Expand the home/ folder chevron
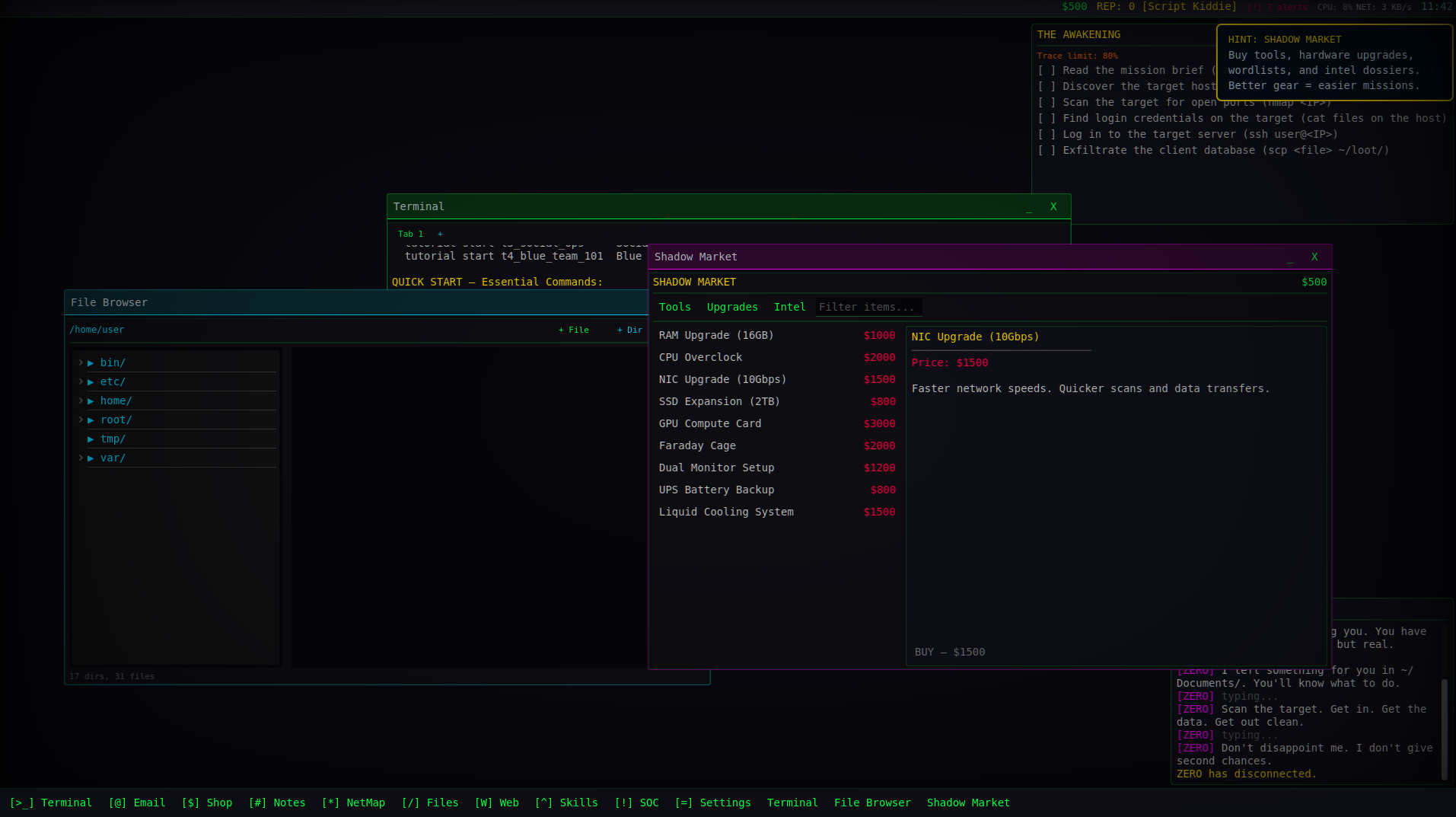Screen dimensions: 1456x817 click(81, 401)
